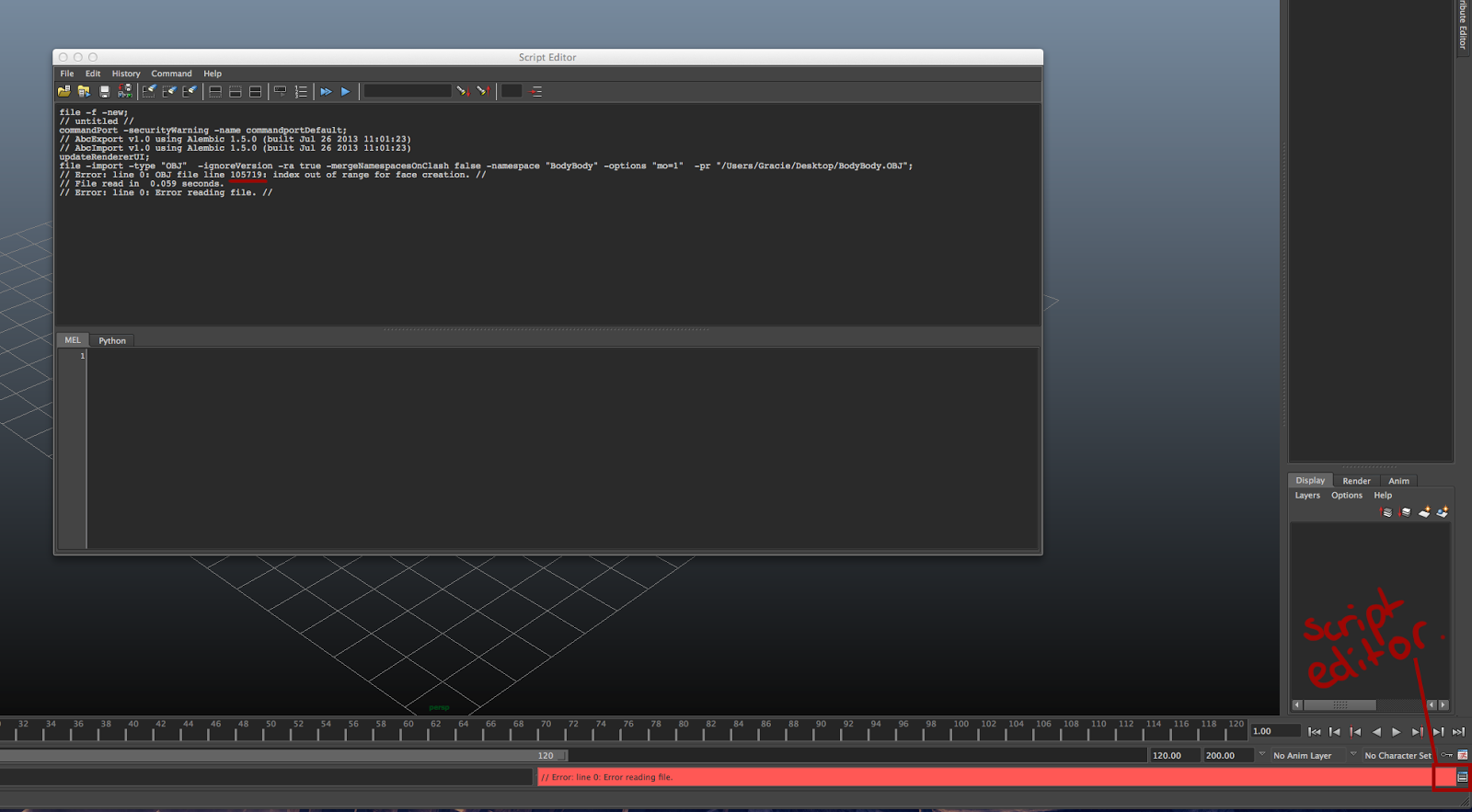Image resolution: width=1472 pixels, height=812 pixels.
Task: Click the Script Editor search field
Action: (408, 91)
